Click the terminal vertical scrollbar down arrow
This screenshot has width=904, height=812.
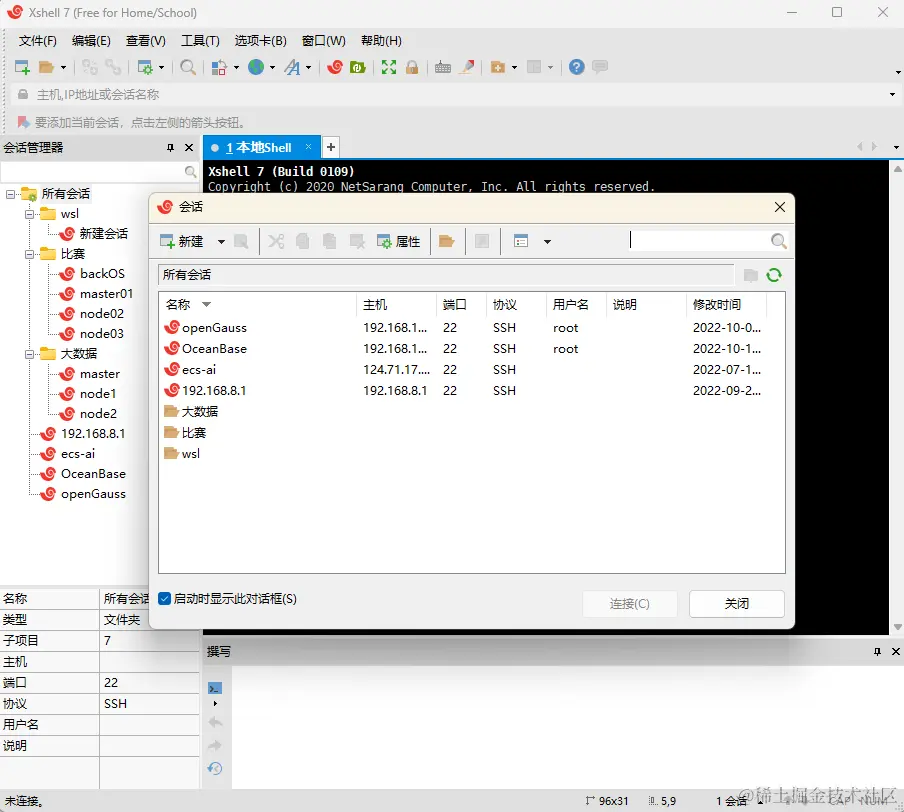[898, 627]
